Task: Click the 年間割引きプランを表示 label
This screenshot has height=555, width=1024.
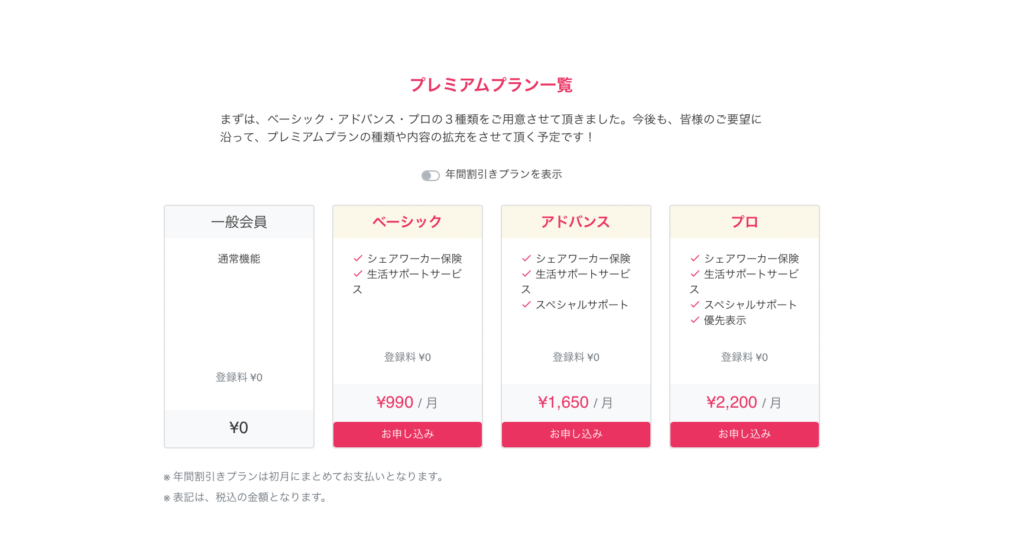Action: 503,174
